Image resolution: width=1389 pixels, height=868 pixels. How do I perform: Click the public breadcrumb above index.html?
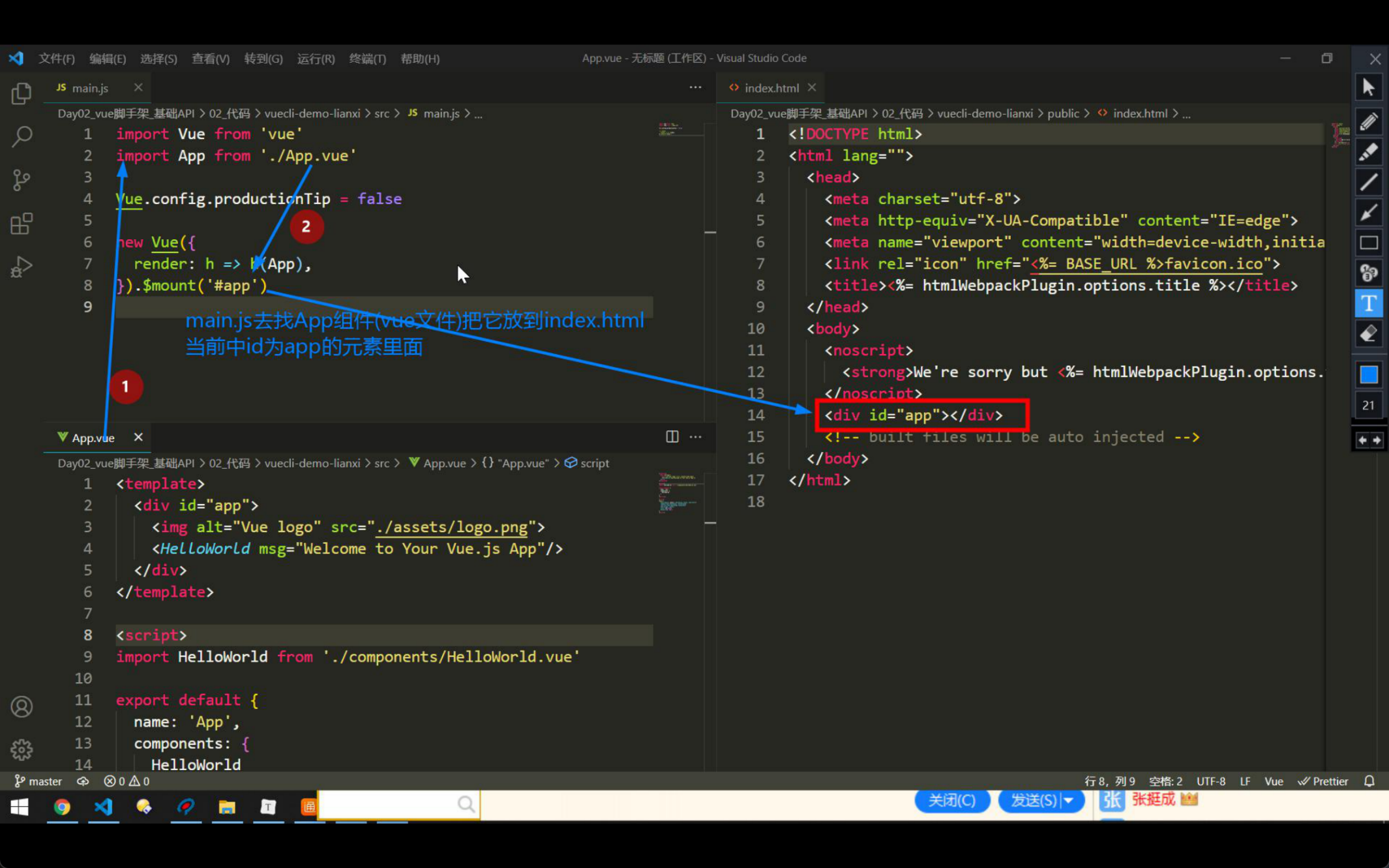[x=1063, y=113]
